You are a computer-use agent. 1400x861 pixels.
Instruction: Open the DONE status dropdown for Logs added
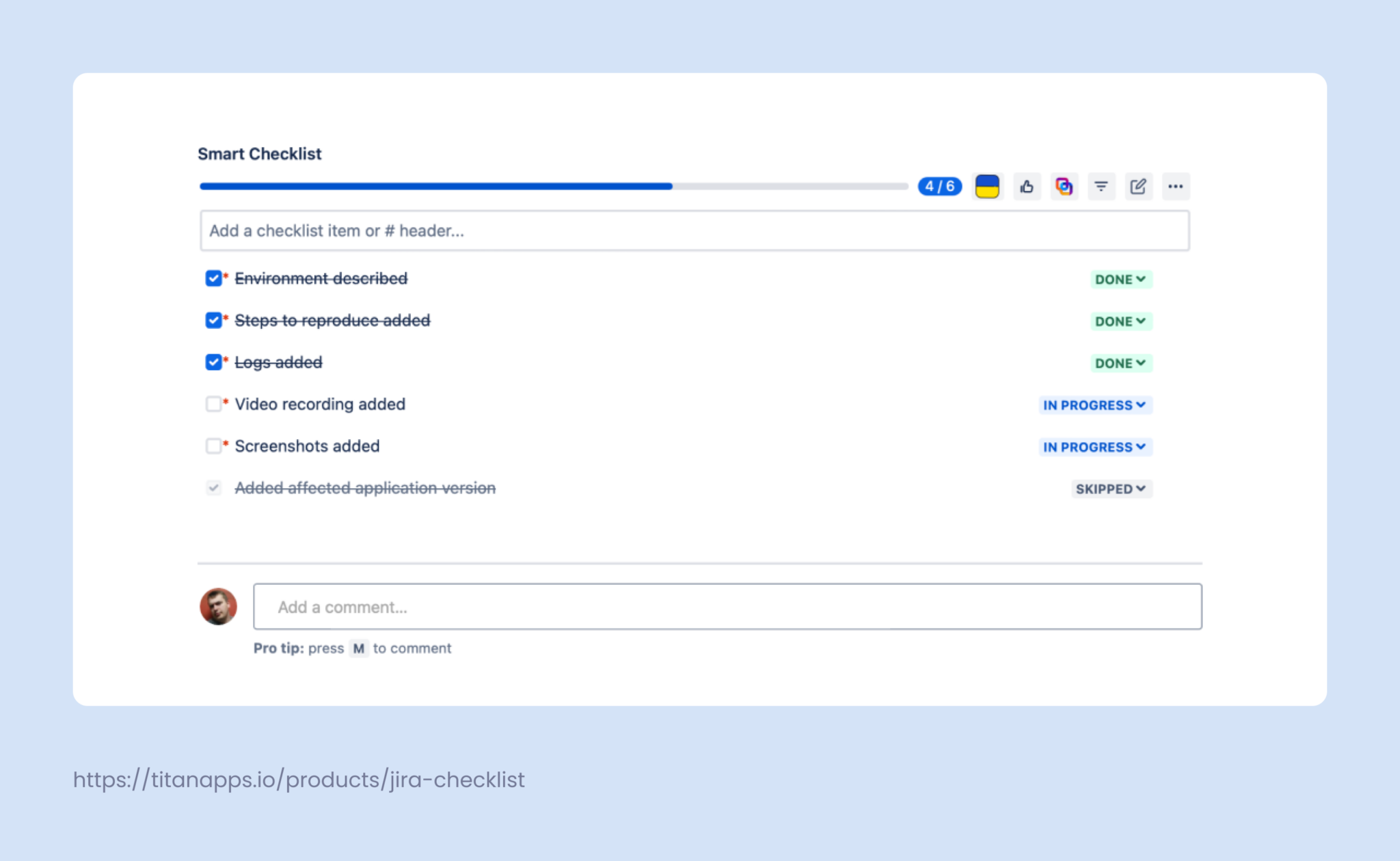tap(1120, 363)
